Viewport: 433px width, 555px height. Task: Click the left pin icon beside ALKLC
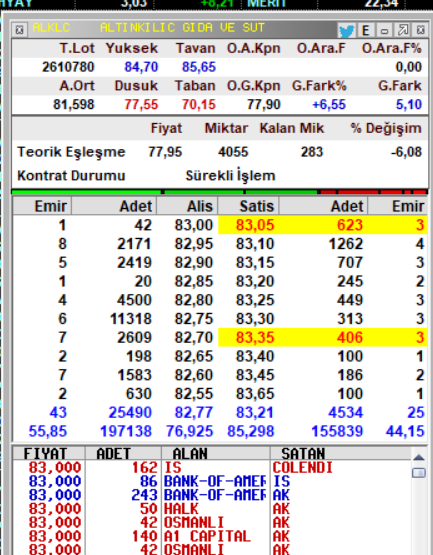point(20,30)
